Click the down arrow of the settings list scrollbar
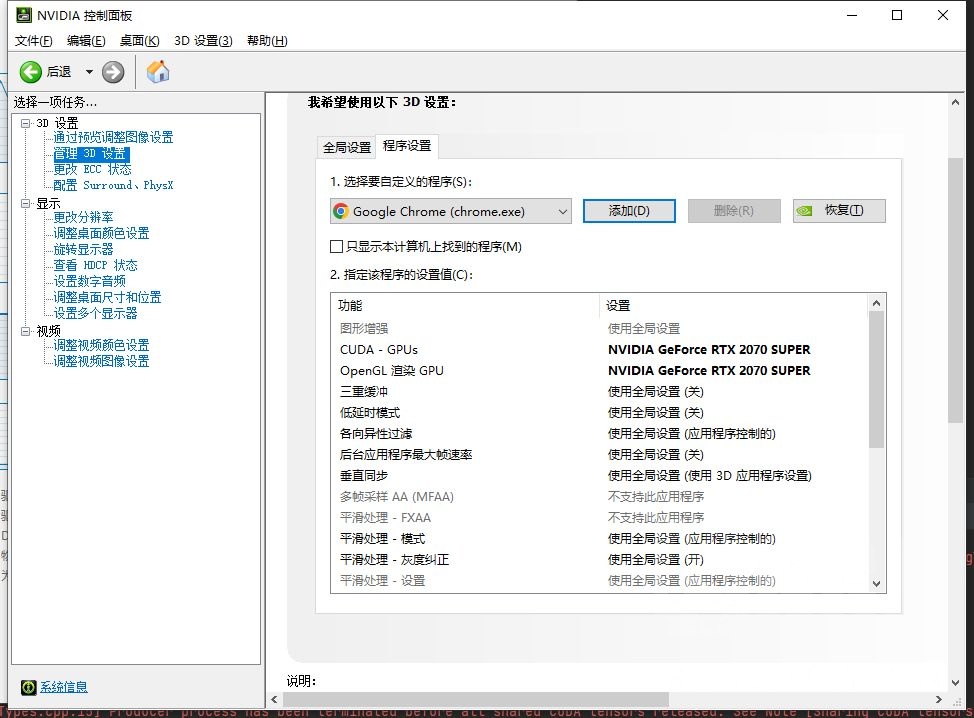The width and height of the screenshot is (974, 718). point(876,583)
